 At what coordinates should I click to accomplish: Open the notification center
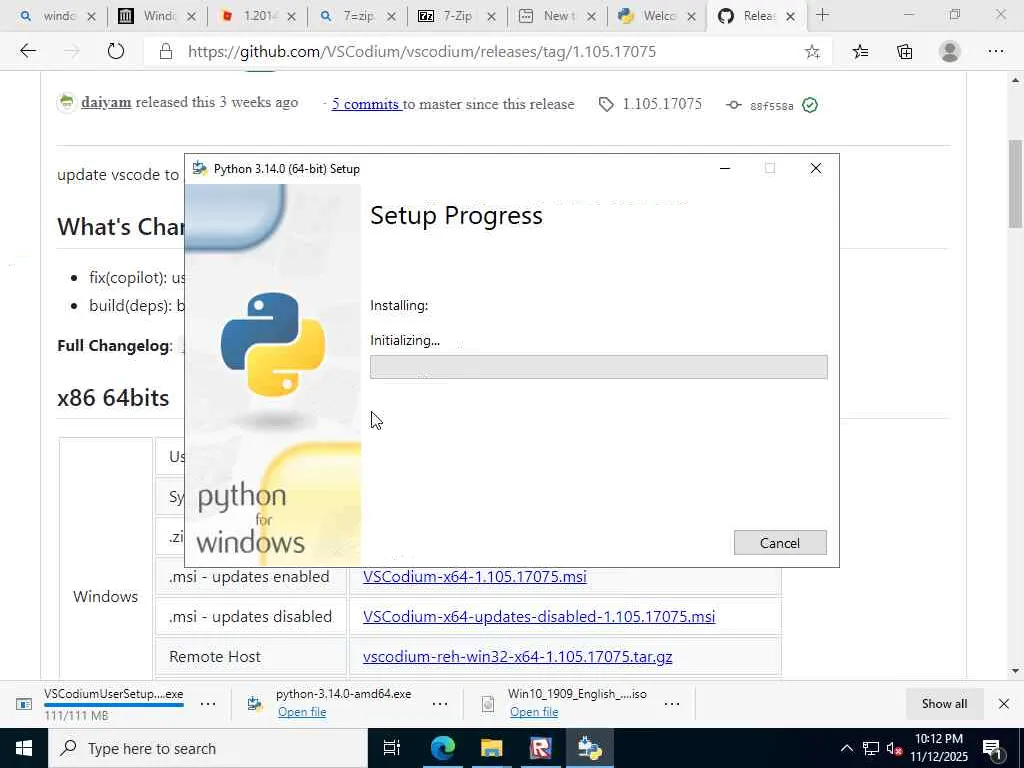click(x=993, y=748)
